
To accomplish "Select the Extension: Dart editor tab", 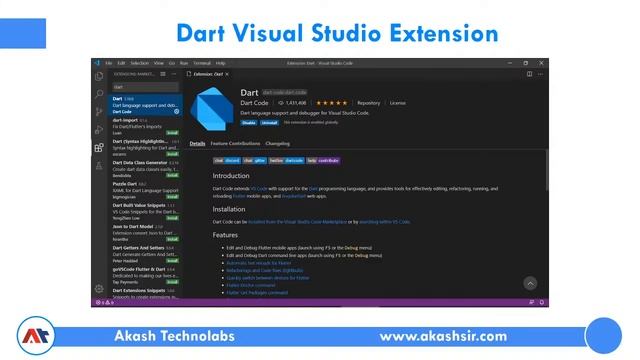I will (208, 74).
